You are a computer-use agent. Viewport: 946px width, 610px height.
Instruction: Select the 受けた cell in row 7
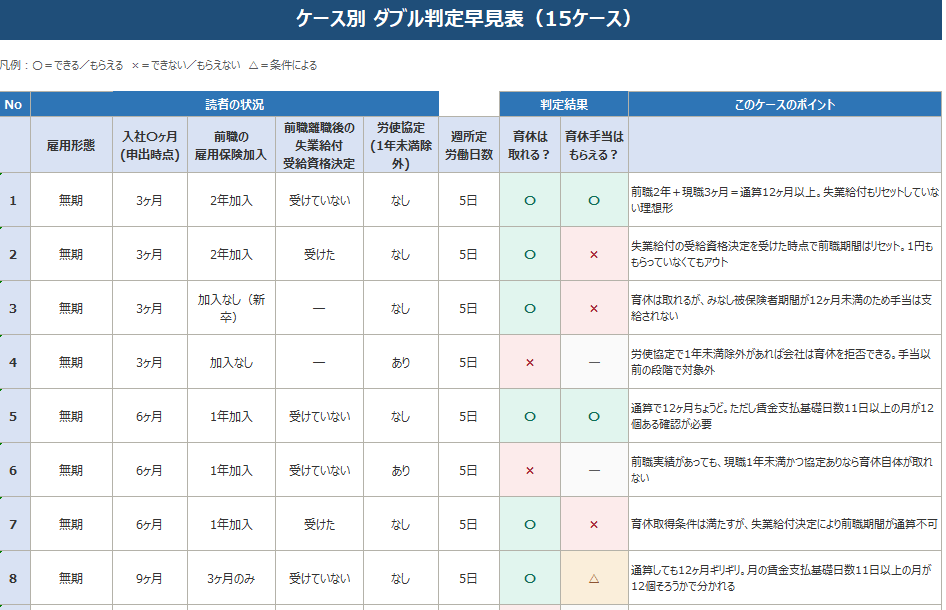pos(319,524)
